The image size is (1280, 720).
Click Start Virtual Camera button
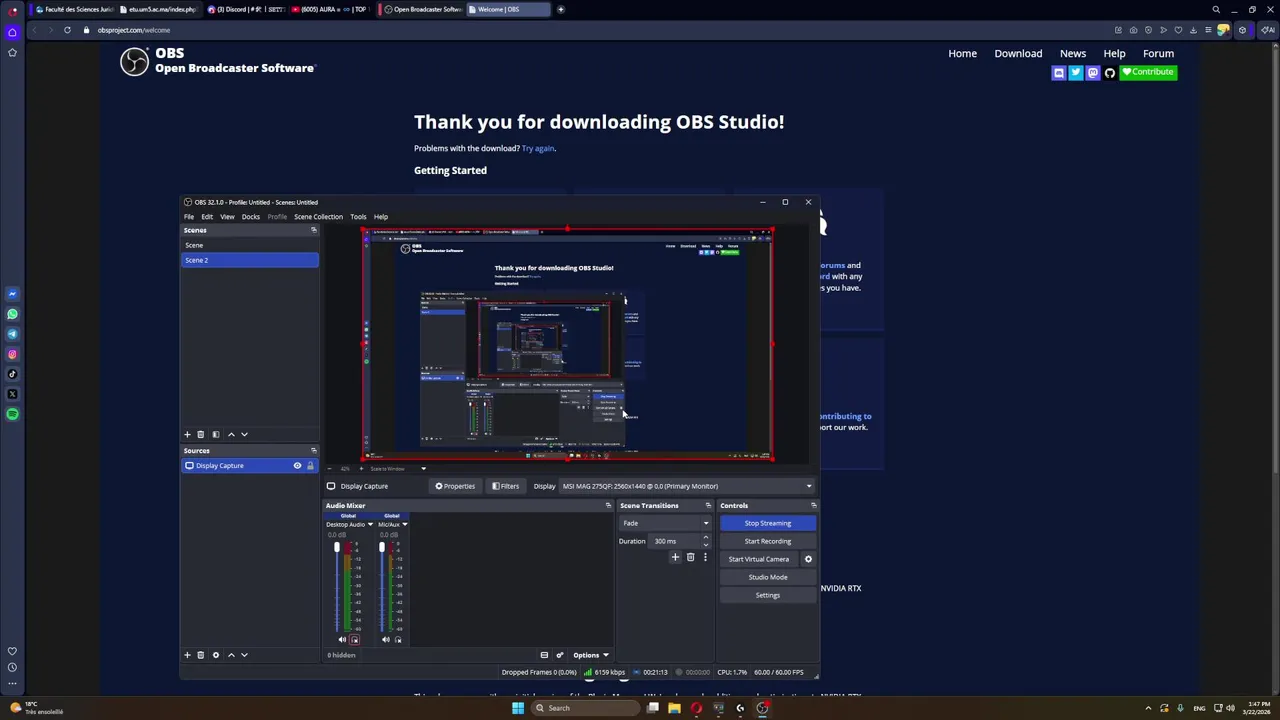759,559
